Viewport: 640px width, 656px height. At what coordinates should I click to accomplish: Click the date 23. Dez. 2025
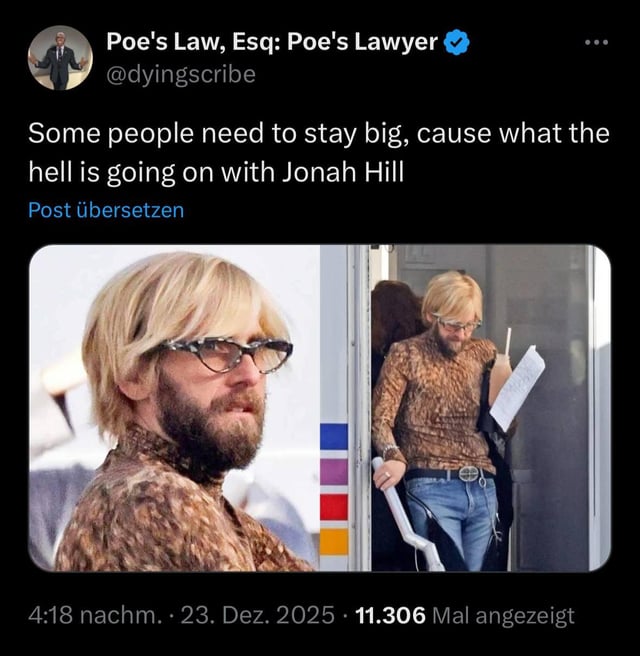(258, 615)
